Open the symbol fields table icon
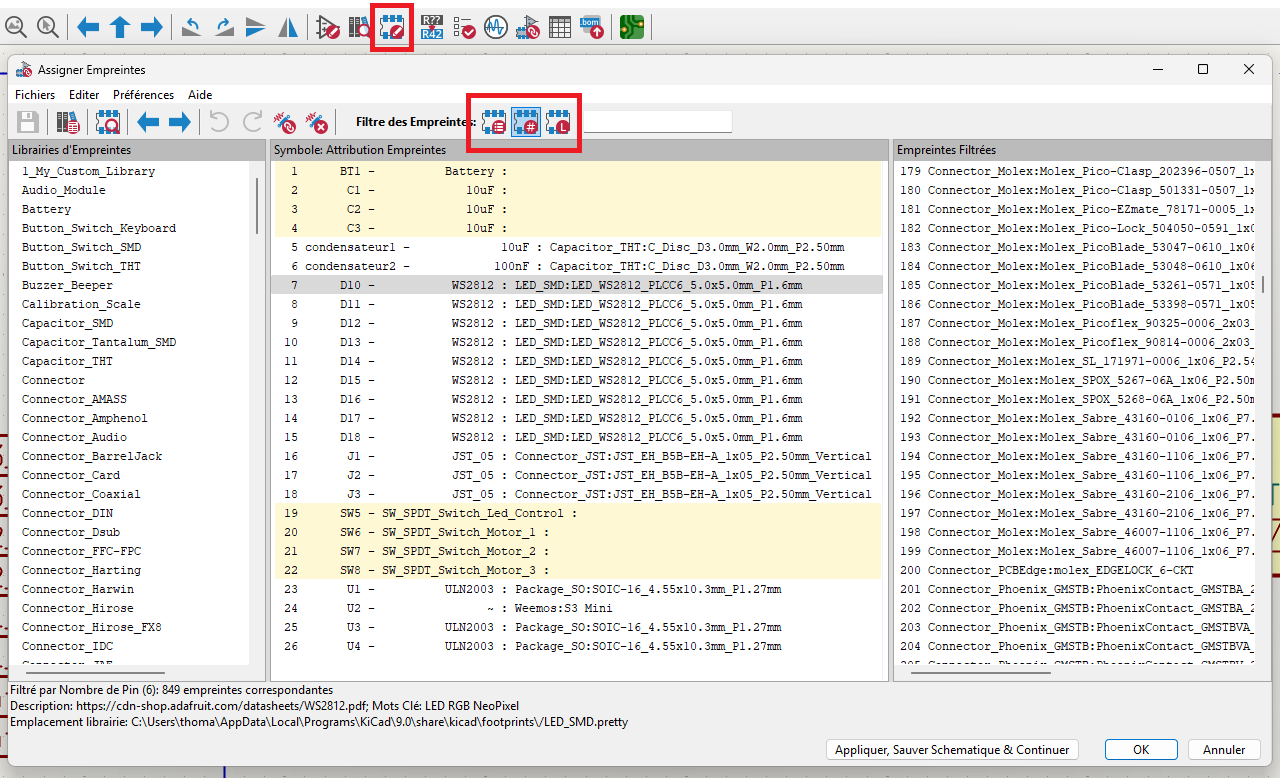Screen dimensions: 1280x778 [560, 28]
